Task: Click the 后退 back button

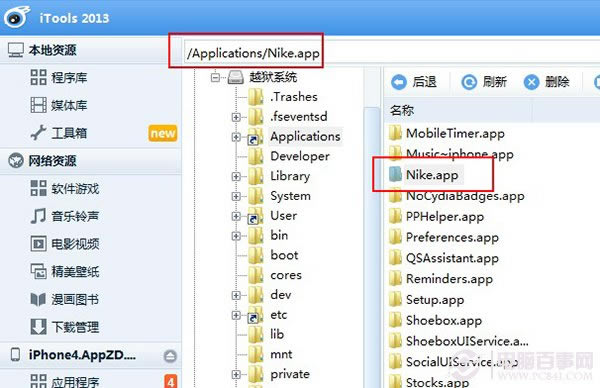Action: (x=414, y=82)
